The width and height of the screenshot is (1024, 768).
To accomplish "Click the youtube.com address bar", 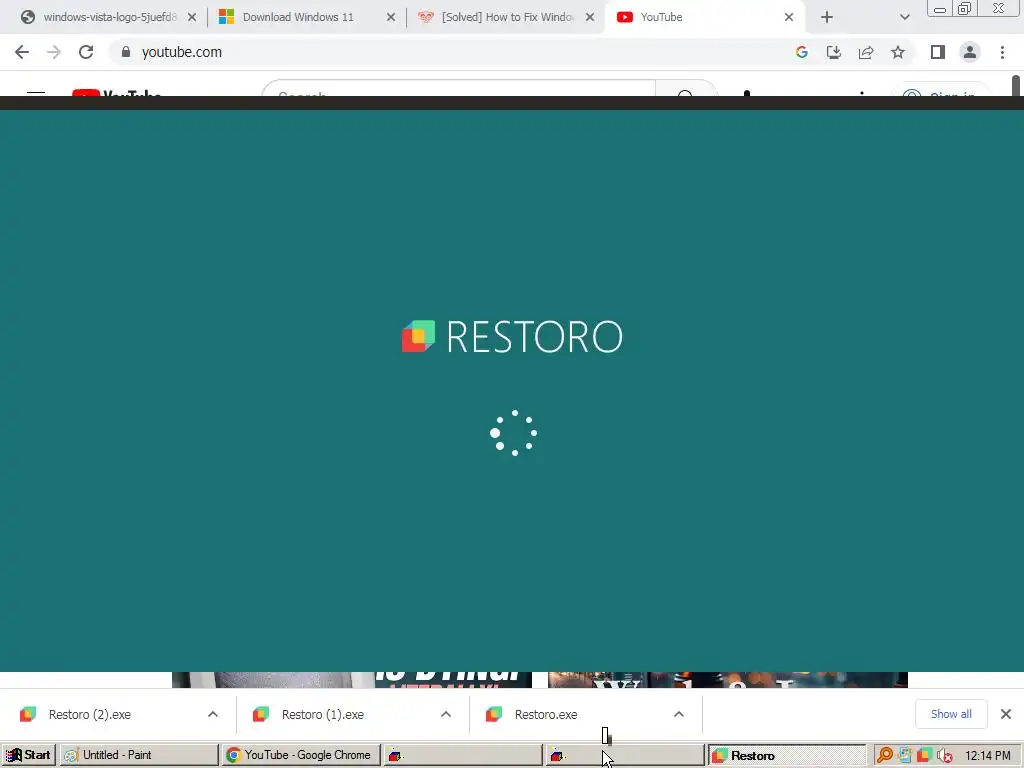I will [451, 52].
